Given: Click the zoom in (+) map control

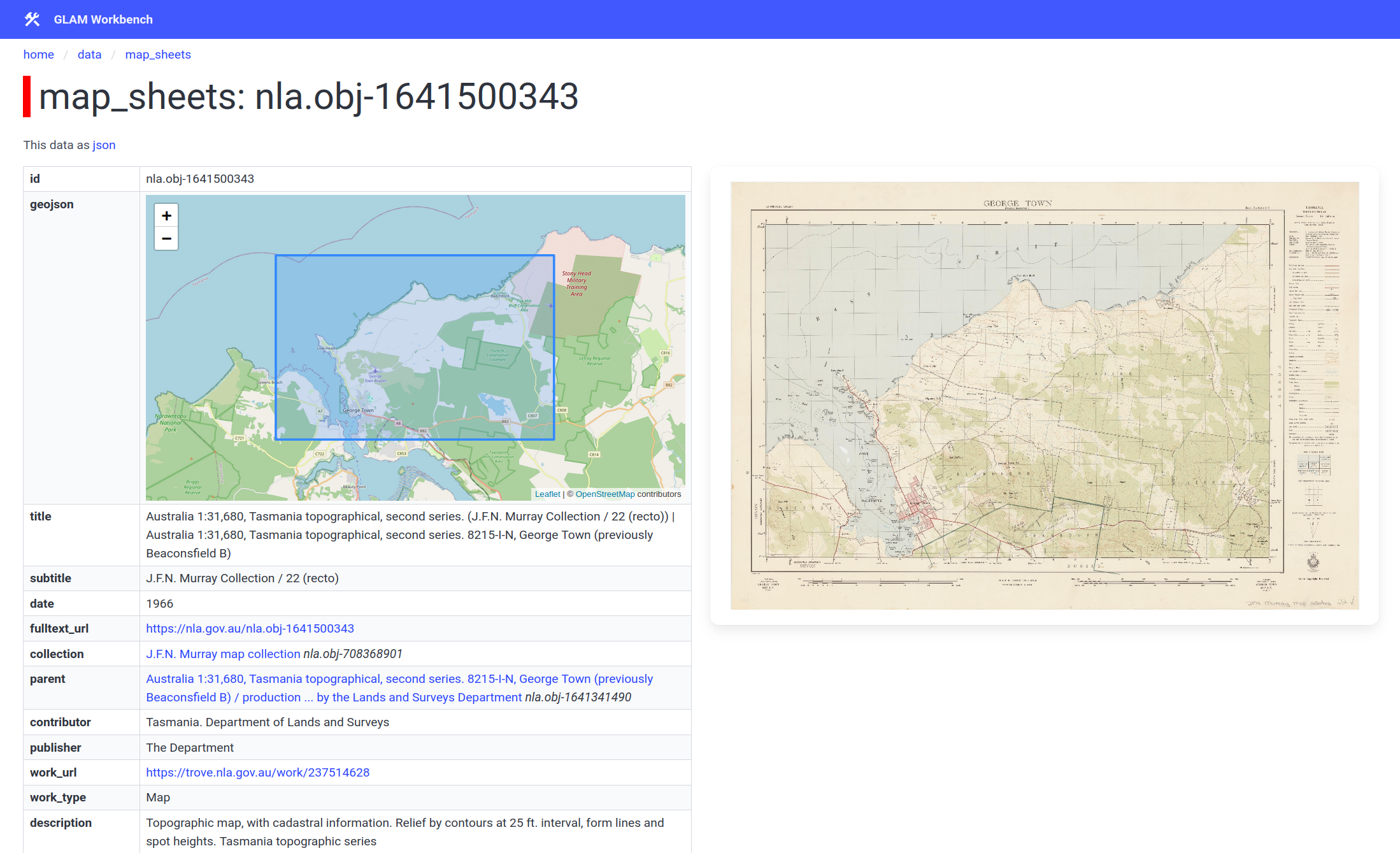Looking at the screenshot, I should (166, 215).
